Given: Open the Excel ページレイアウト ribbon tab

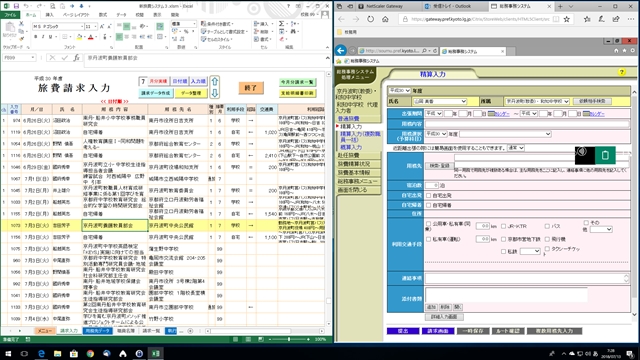Looking at the screenshot, I should [x=76, y=15].
